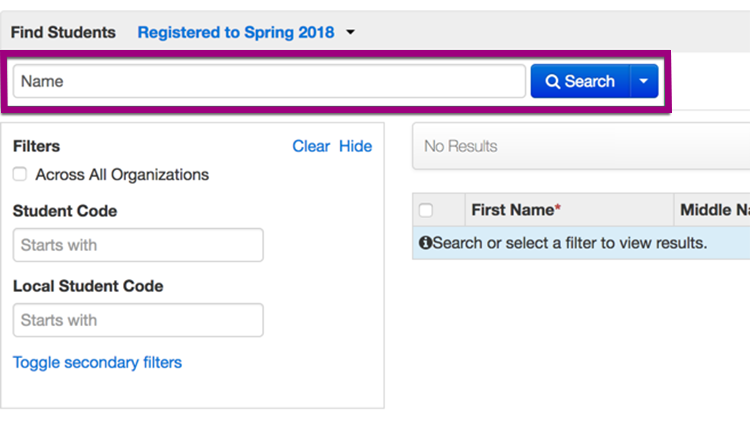Sort by the Middle Name column header
Viewport: 750px width, 425px height.
tap(714, 210)
